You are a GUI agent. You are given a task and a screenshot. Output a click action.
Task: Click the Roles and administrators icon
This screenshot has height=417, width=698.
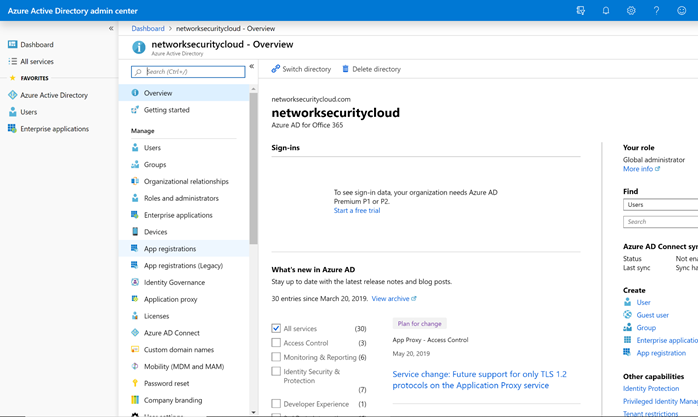point(135,198)
